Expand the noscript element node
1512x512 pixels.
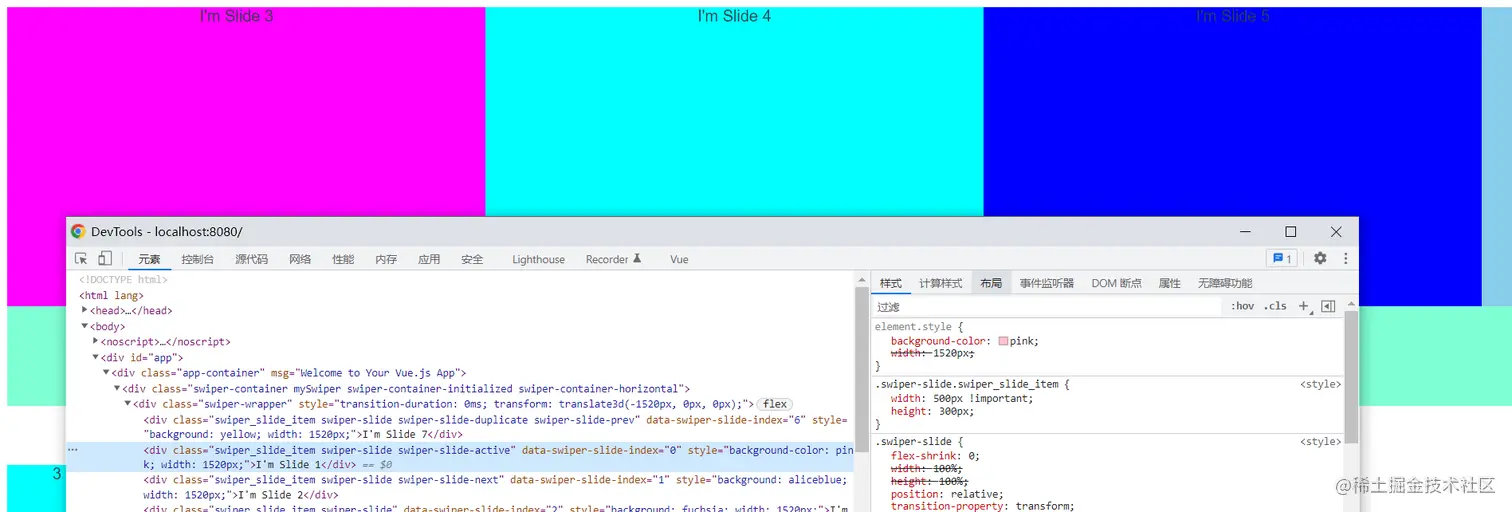coord(96,341)
